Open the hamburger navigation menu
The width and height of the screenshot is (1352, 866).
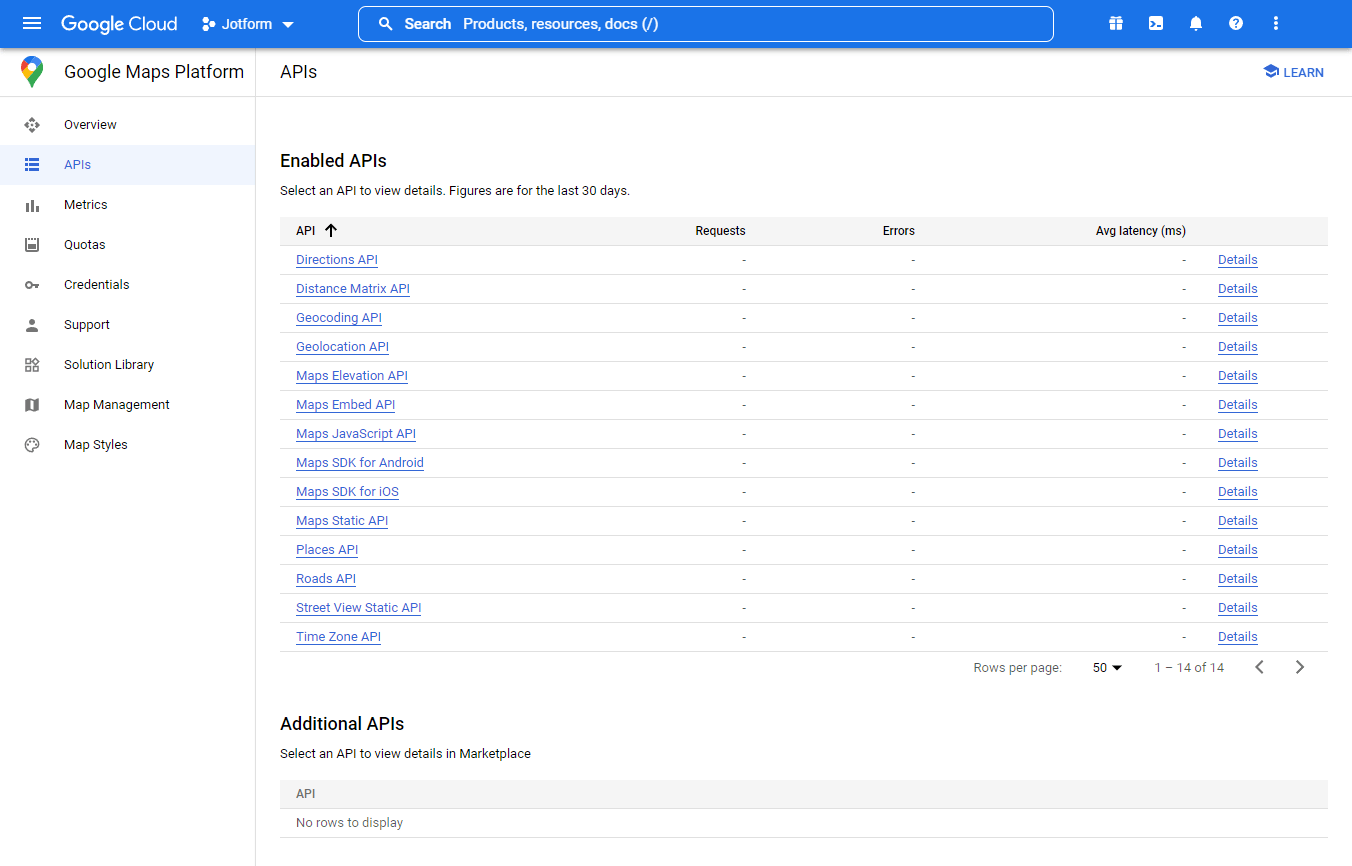(x=32, y=24)
